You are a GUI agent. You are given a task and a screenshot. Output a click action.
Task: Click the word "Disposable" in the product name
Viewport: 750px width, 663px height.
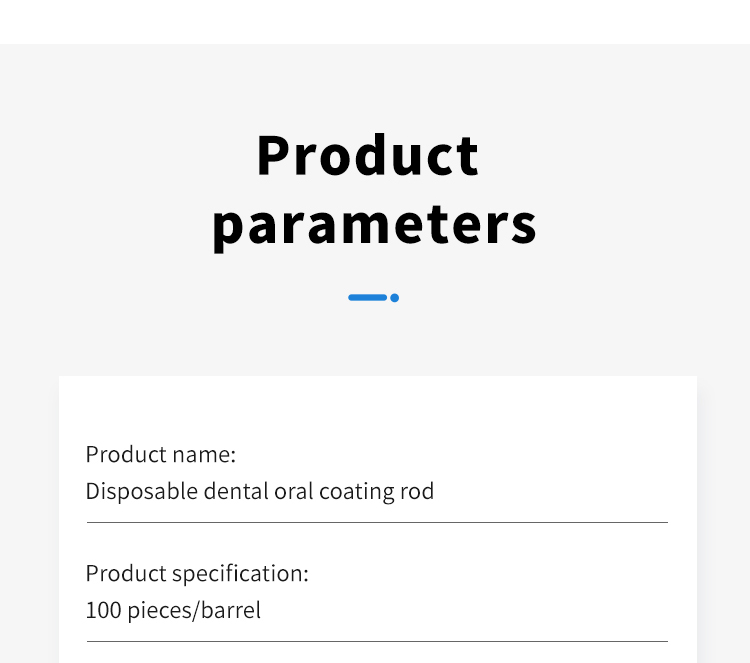click(x=142, y=492)
